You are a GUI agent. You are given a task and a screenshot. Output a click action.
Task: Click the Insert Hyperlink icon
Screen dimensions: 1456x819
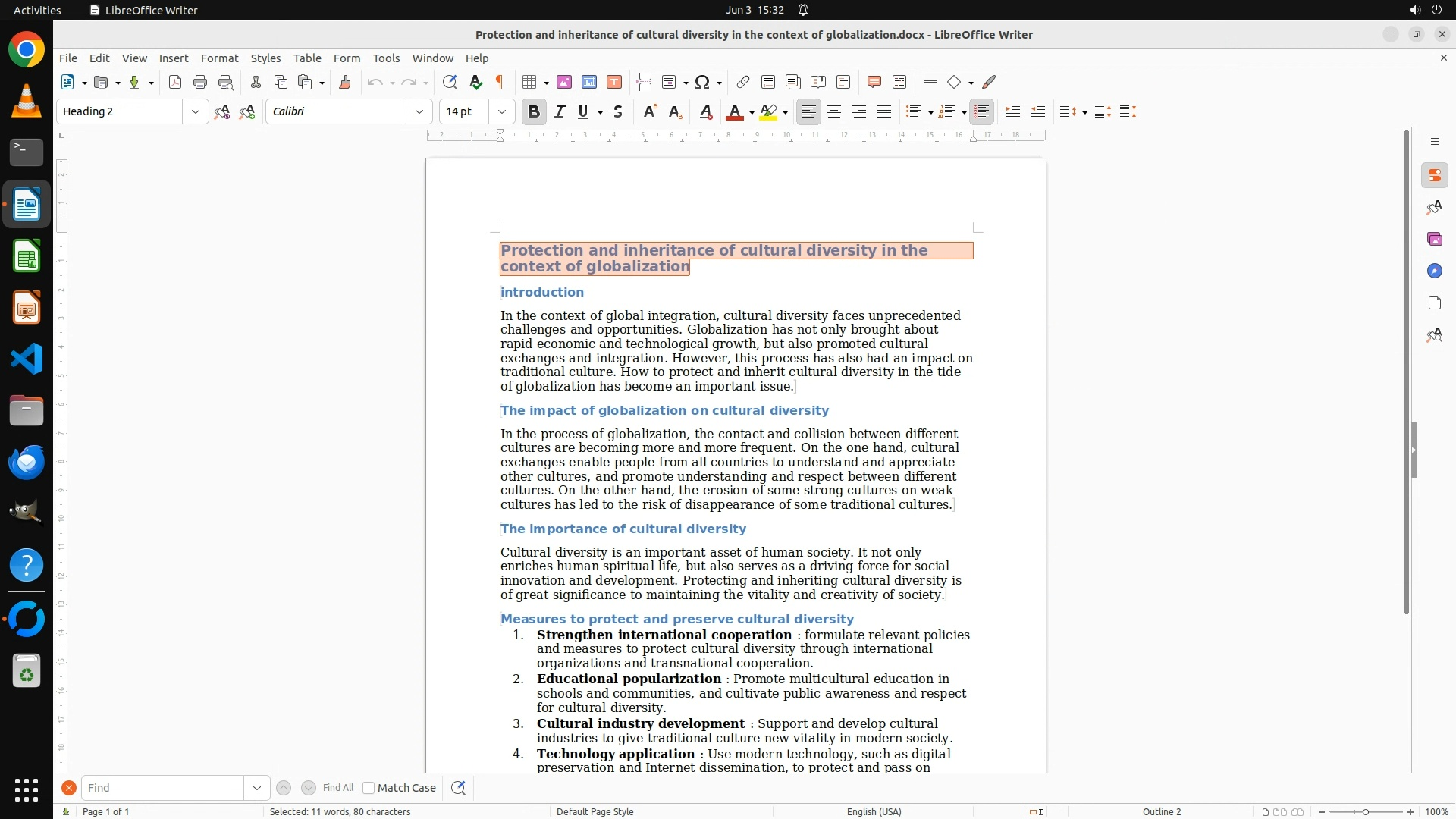(743, 82)
